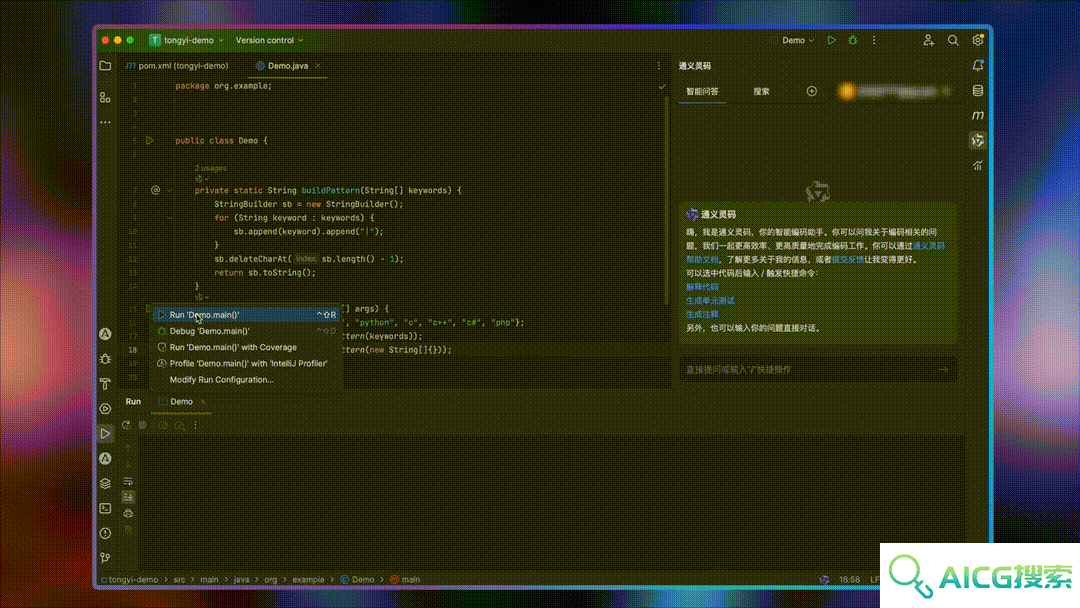Click the @ gutter icon beside buildPattern

click(x=156, y=190)
